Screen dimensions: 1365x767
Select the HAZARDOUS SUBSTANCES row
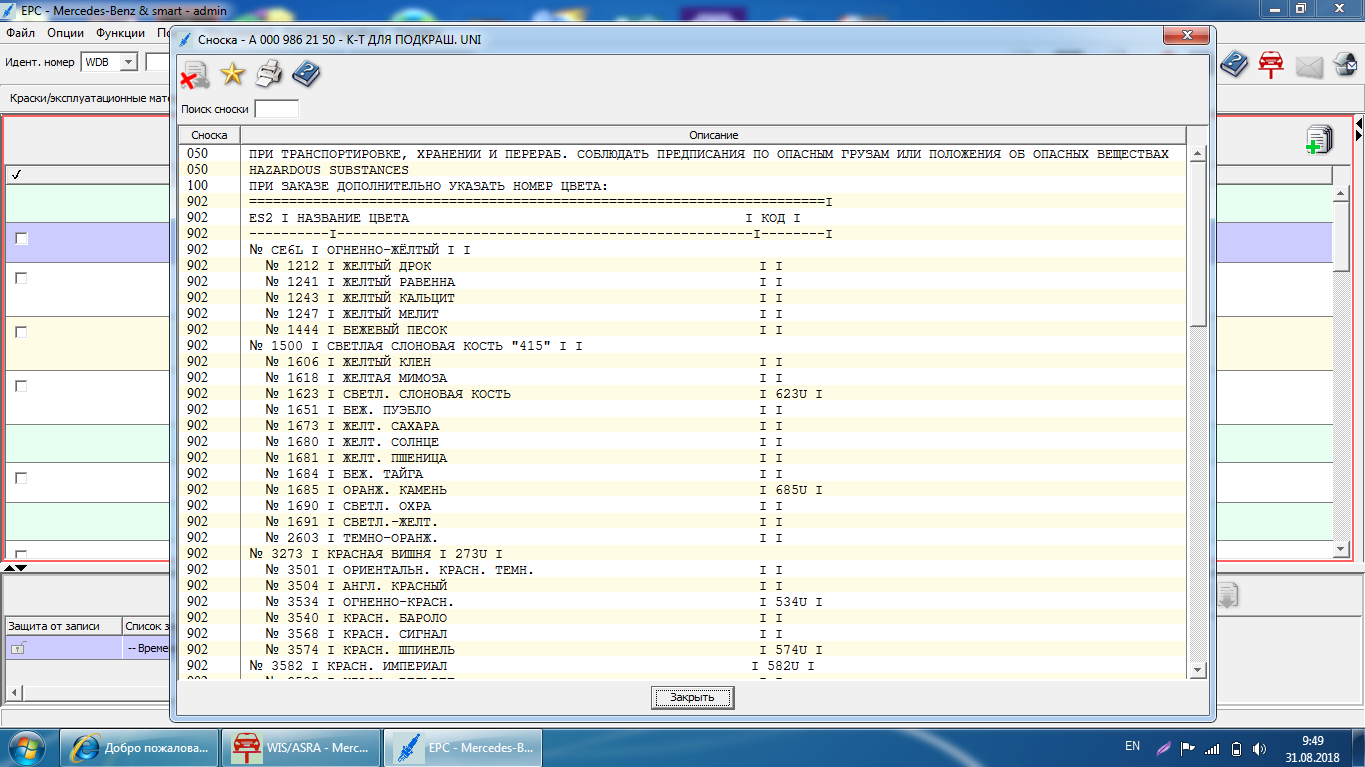tap(682, 170)
